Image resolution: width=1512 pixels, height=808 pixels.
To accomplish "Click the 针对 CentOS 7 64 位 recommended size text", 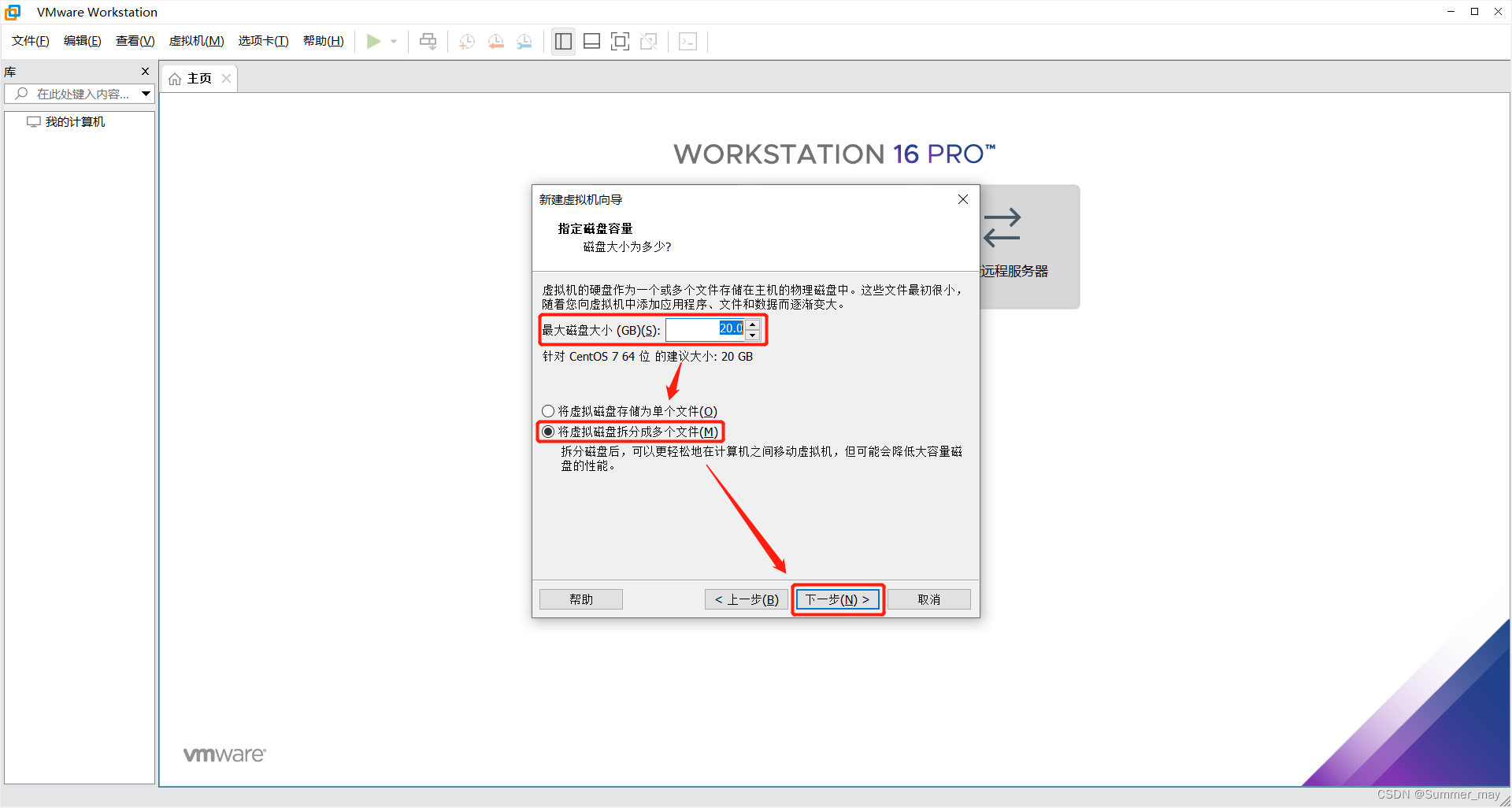I will [x=647, y=357].
